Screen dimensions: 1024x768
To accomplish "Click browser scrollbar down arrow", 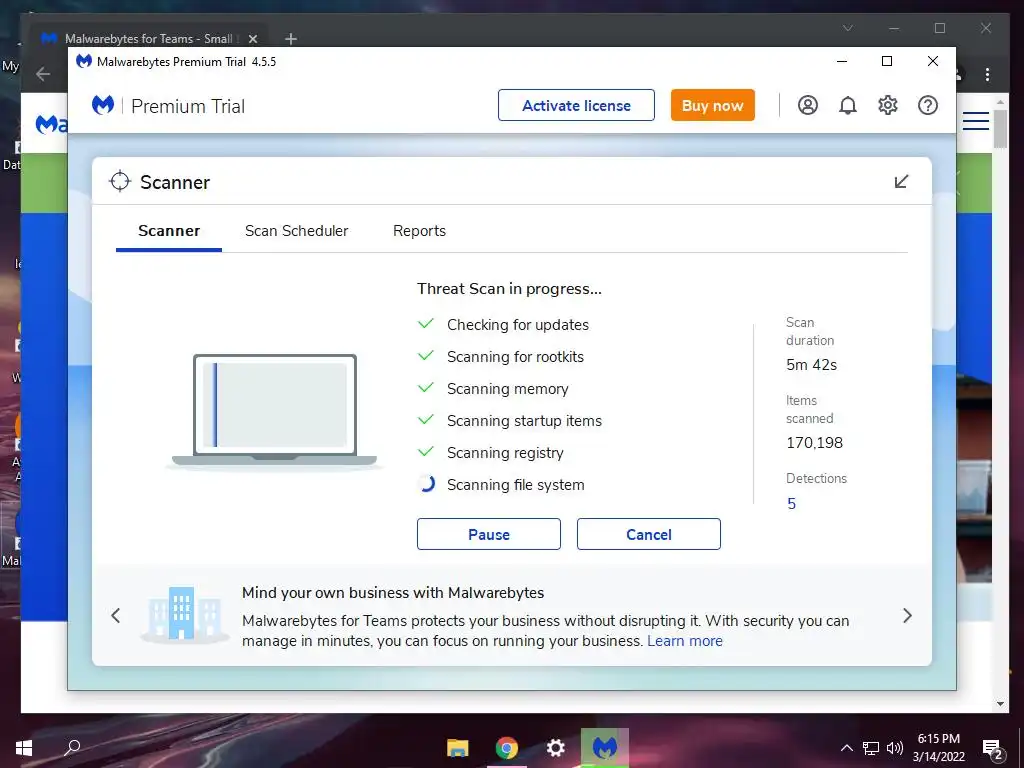I will 1000,704.
